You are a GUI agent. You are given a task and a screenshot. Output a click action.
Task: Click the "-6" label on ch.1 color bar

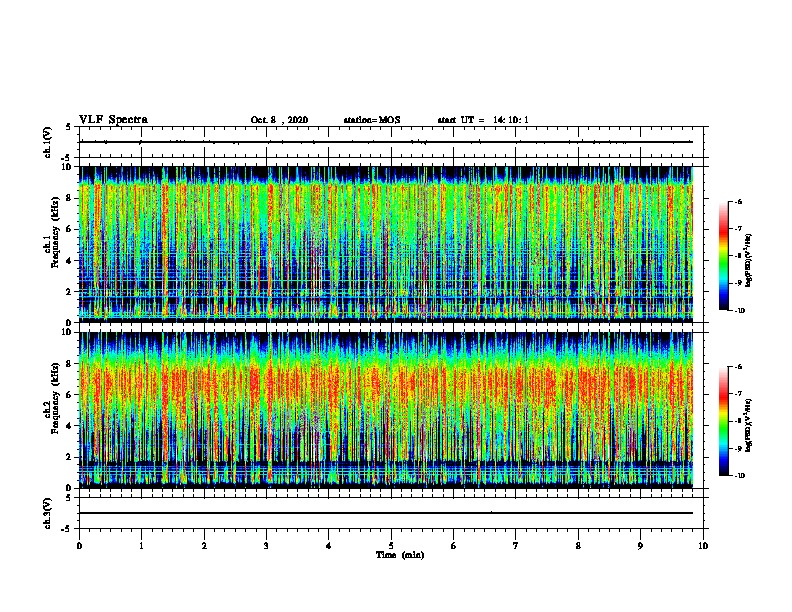[x=738, y=201]
